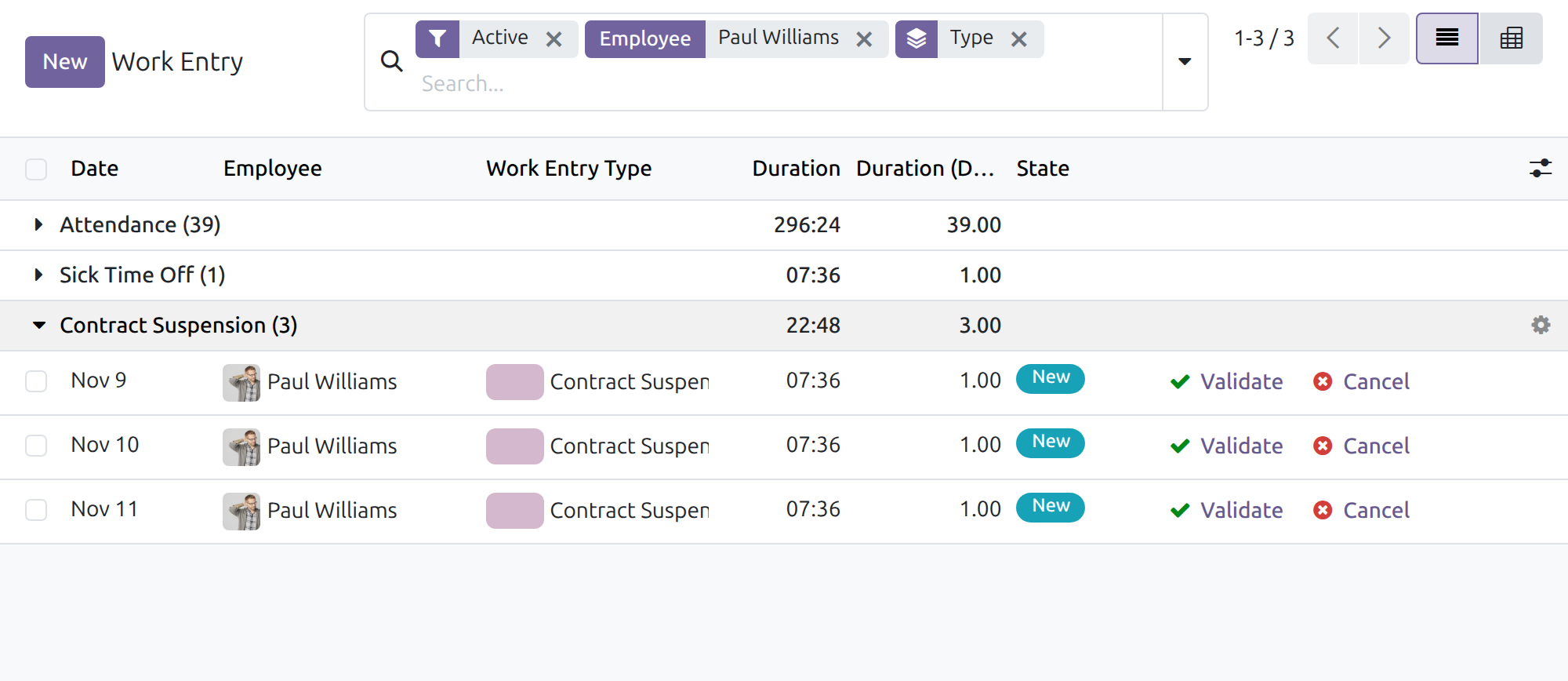
Task: Switch to list view
Action: [x=1447, y=38]
